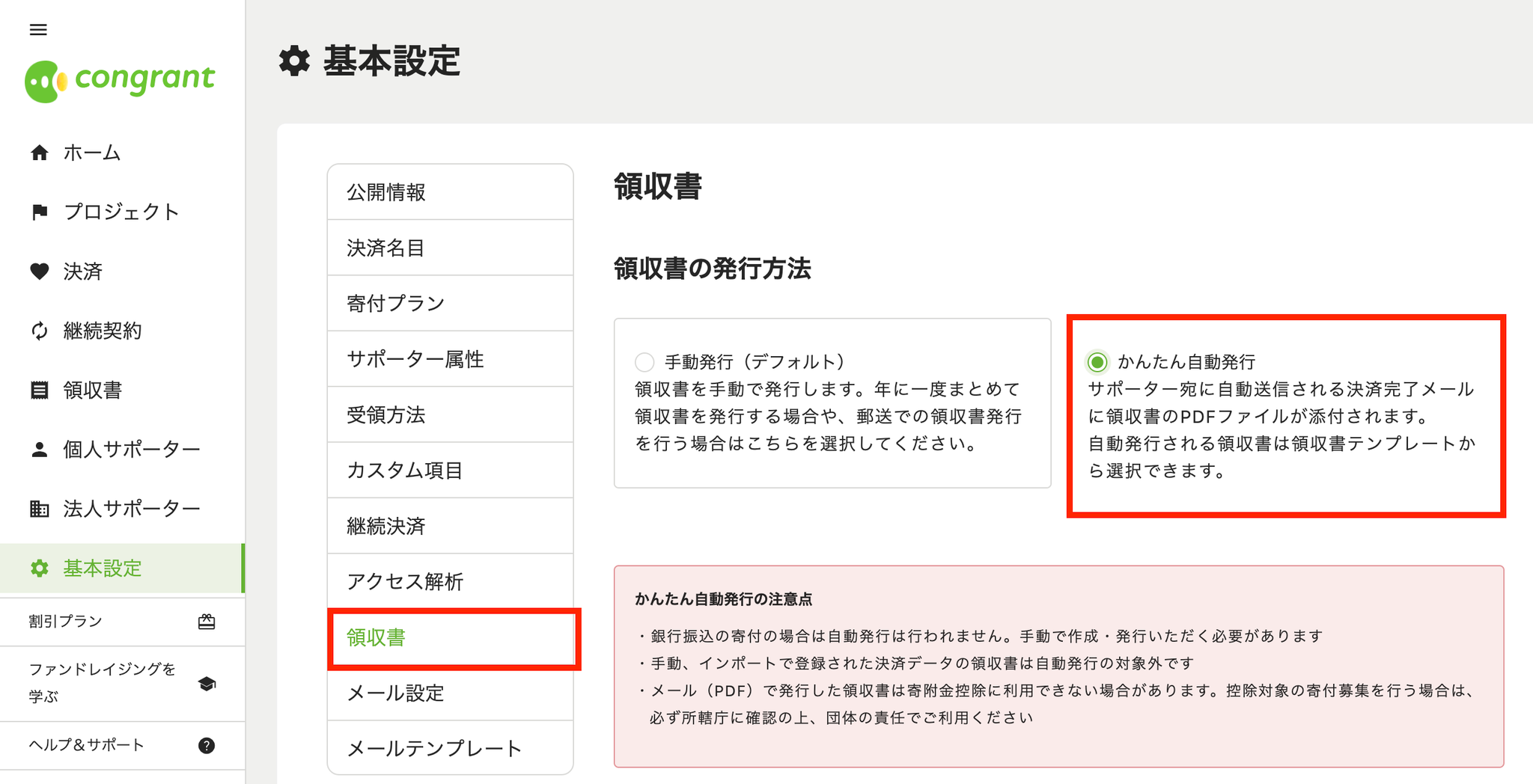Open 継続契約 via the circular arrows icon
Image resolution: width=1533 pixels, height=784 pixels.
[39, 331]
